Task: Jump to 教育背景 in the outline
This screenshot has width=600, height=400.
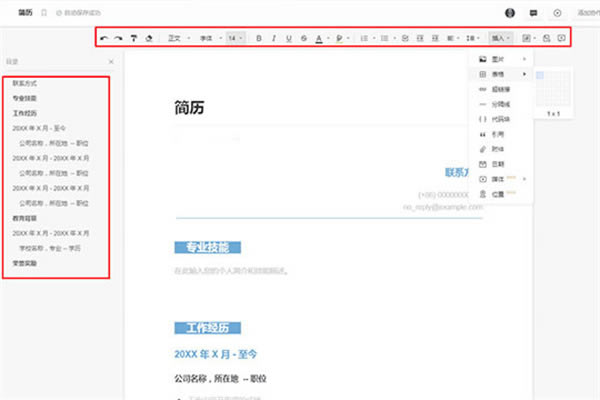Action: pos(24,218)
